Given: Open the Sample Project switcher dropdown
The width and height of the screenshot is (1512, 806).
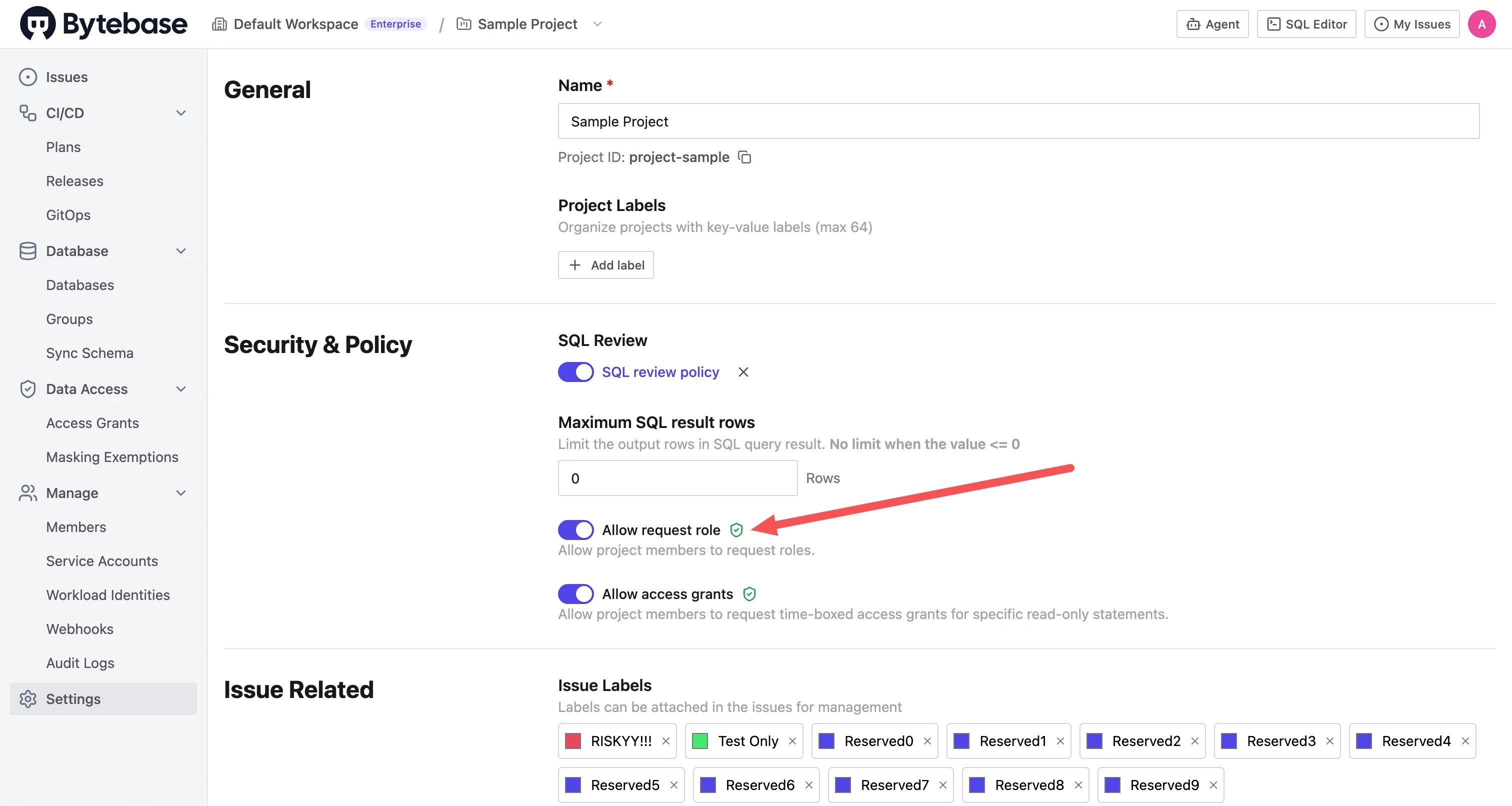Looking at the screenshot, I should pos(597,24).
